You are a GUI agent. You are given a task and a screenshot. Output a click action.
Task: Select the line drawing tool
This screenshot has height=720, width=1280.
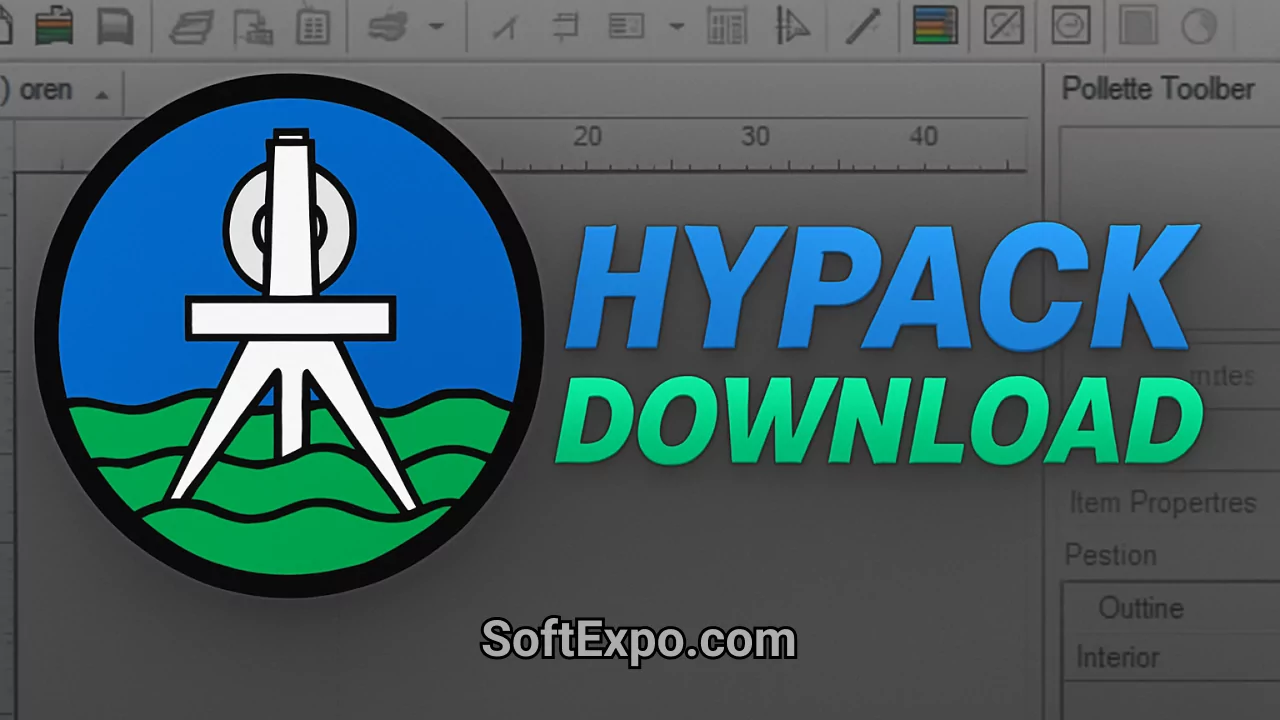coord(862,27)
